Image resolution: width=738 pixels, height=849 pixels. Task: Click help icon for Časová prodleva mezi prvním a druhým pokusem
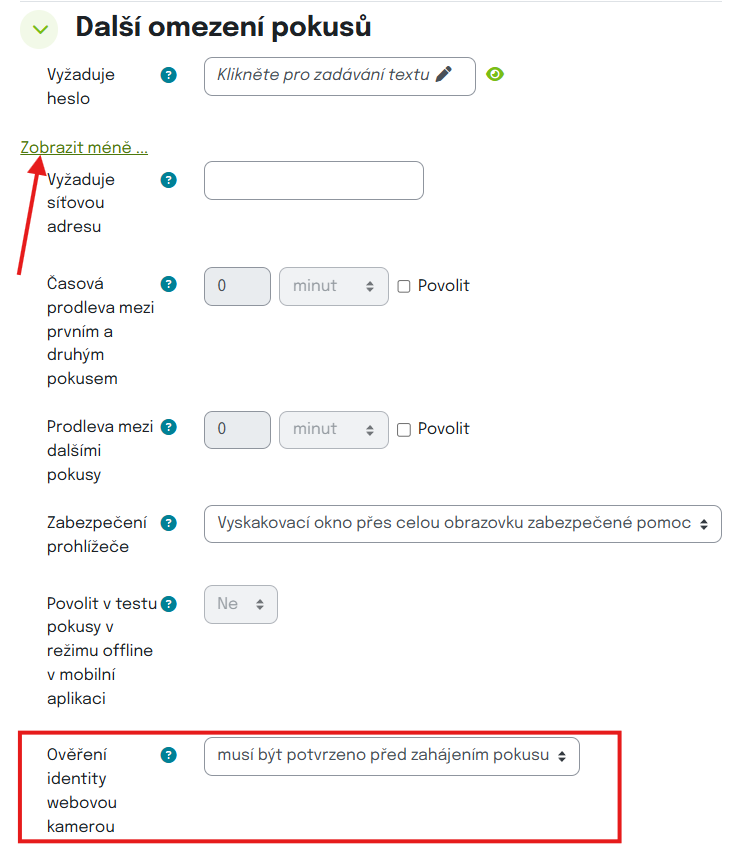click(x=169, y=284)
